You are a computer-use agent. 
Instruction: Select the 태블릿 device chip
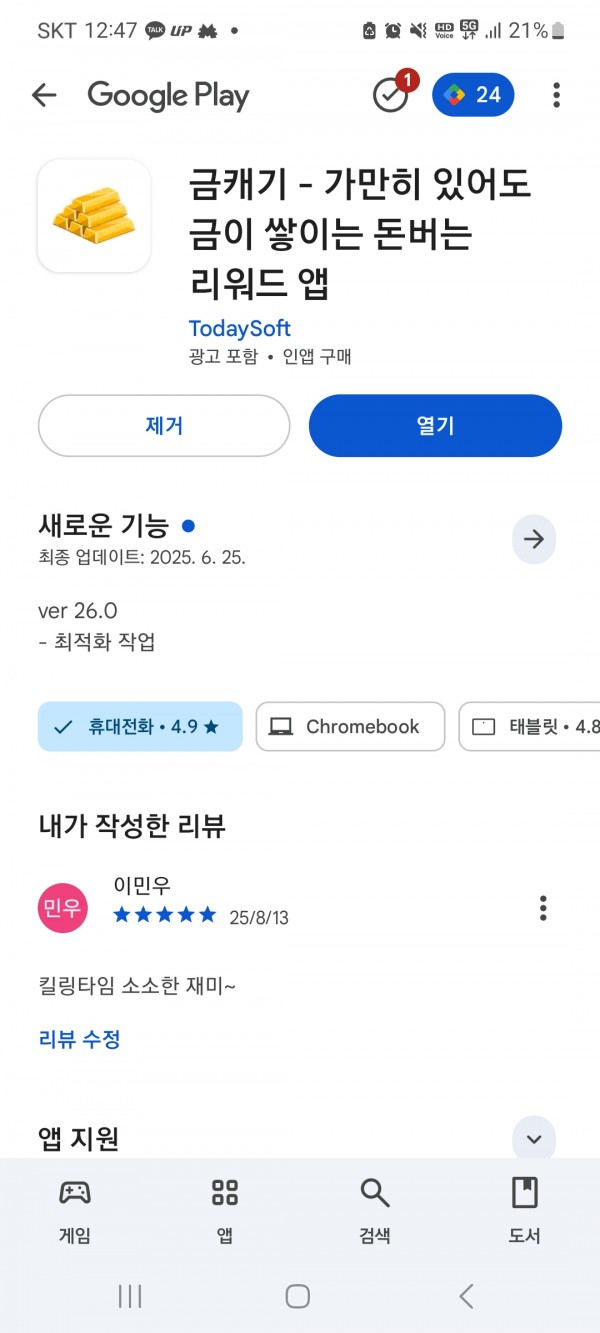530,727
